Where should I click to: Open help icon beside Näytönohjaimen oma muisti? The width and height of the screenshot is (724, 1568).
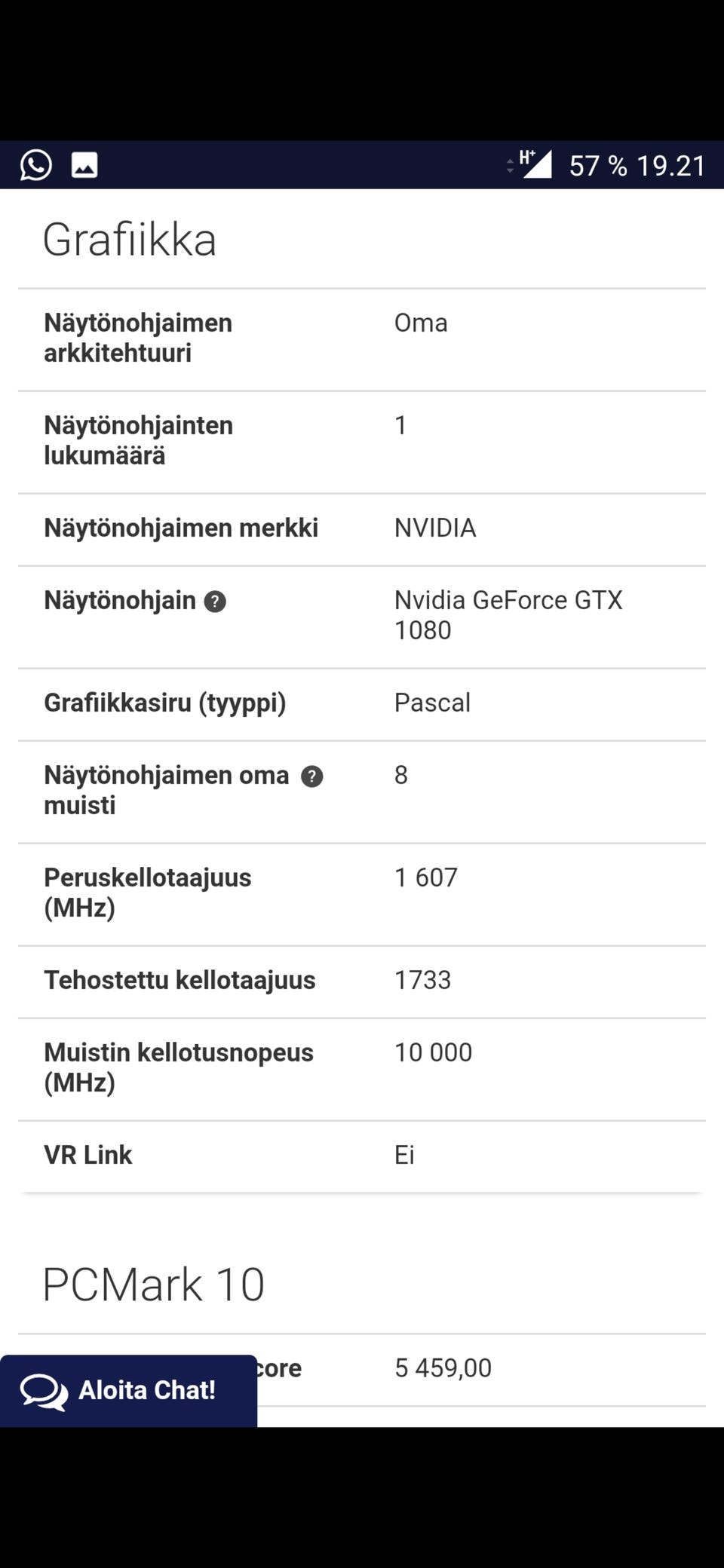click(x=311, y=776)
